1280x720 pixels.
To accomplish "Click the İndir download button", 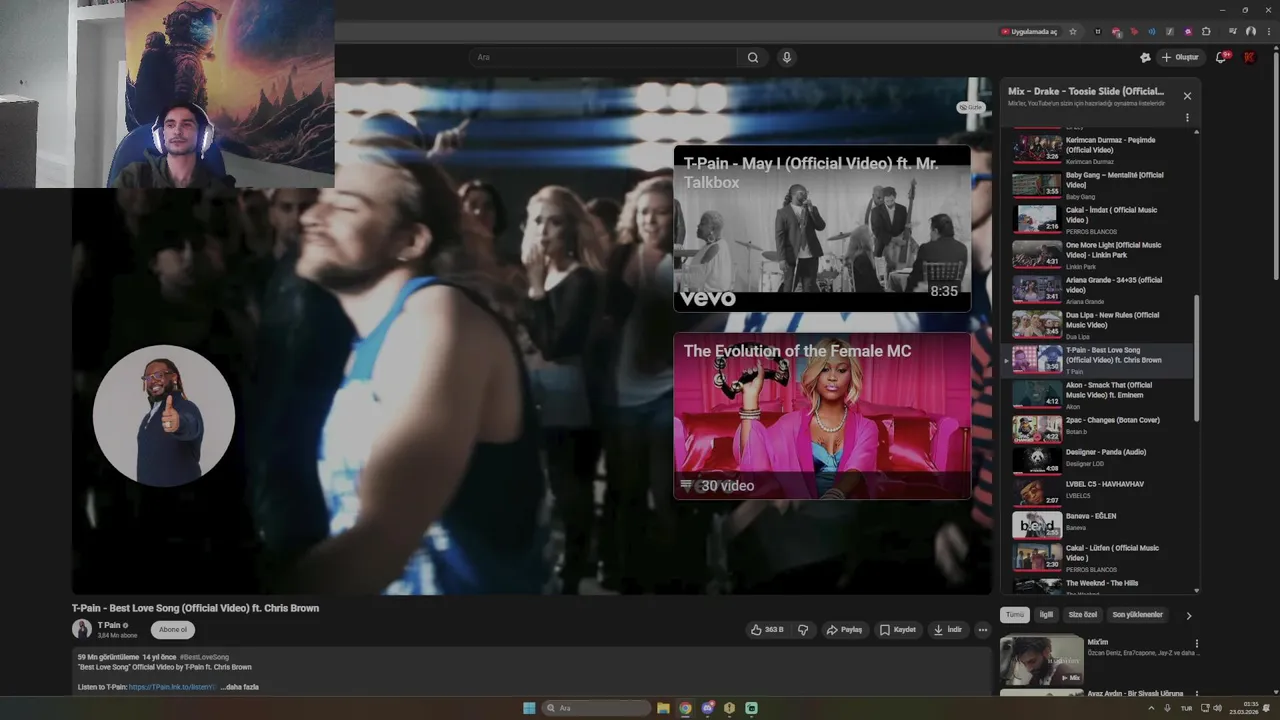I will tap(947, 630).
